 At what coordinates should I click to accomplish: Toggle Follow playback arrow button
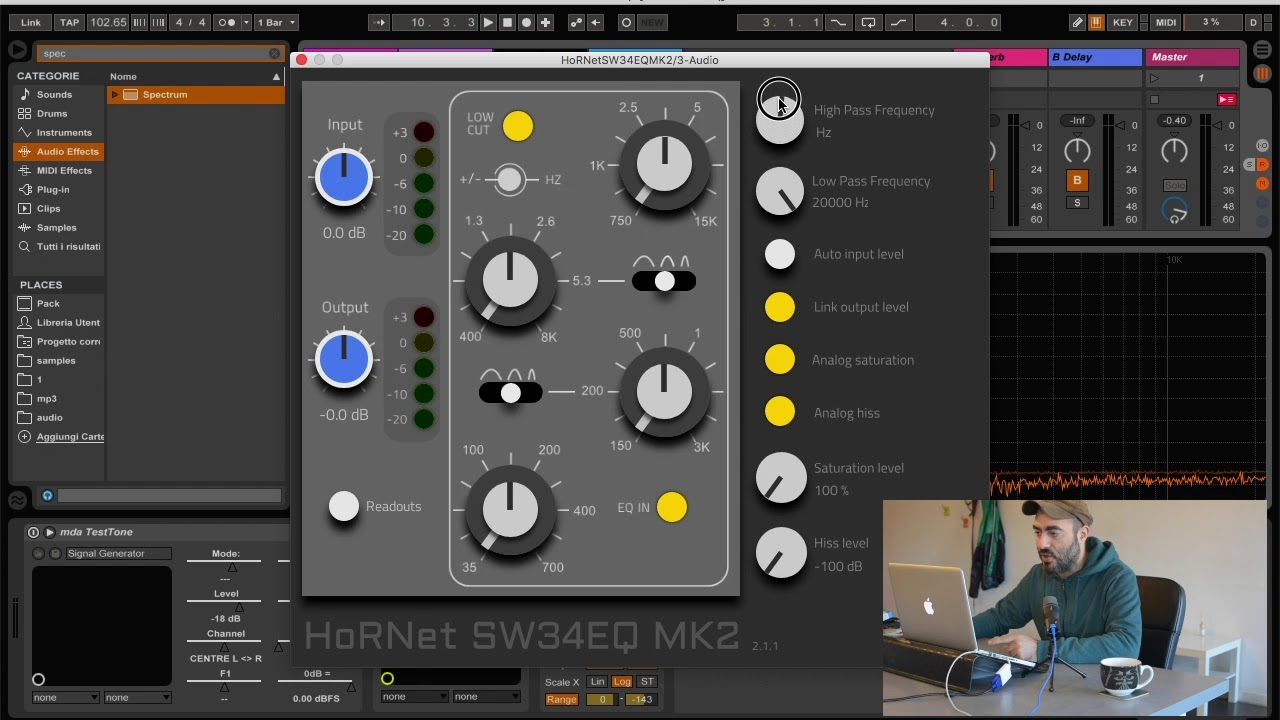(x=379, y=22)
